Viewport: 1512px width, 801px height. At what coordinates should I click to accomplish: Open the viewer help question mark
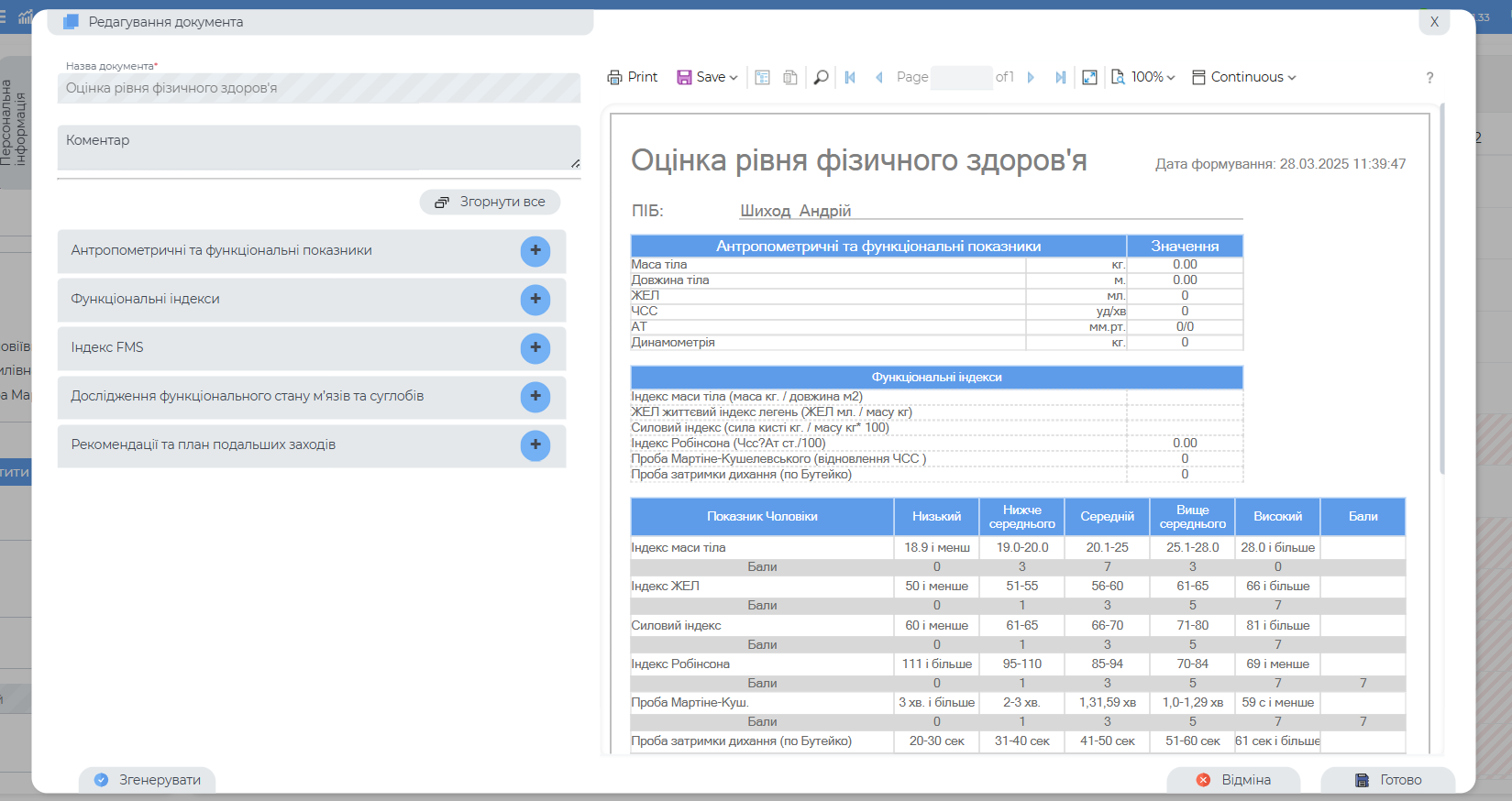pyautogui.click(x=1429, y=78)
